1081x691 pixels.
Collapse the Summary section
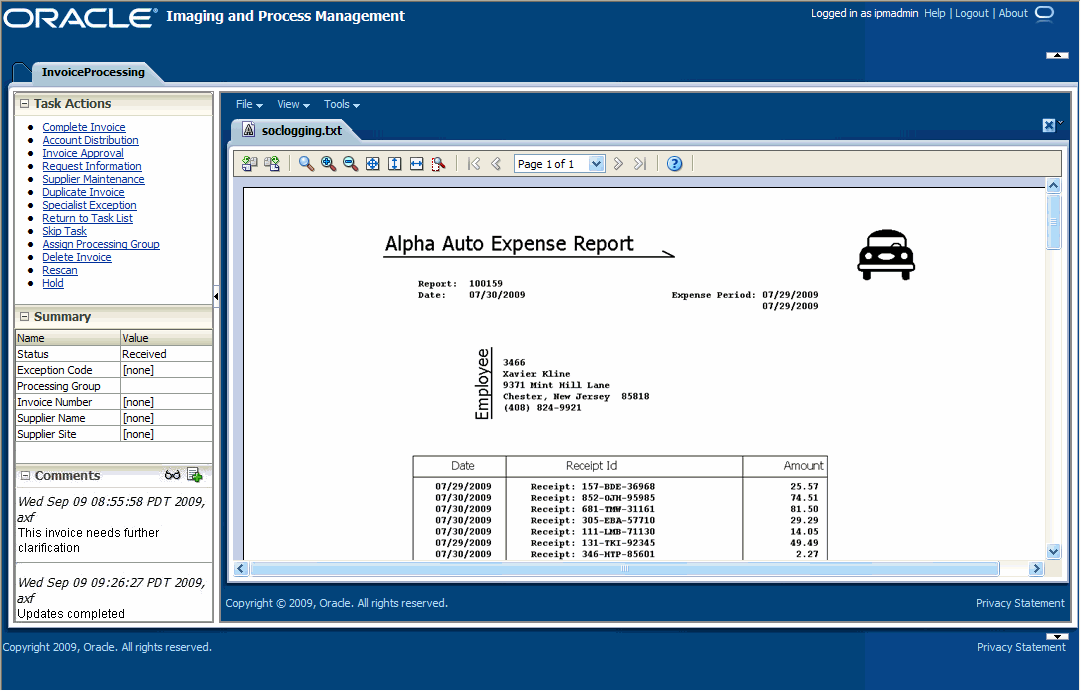[x=25, y=317]
